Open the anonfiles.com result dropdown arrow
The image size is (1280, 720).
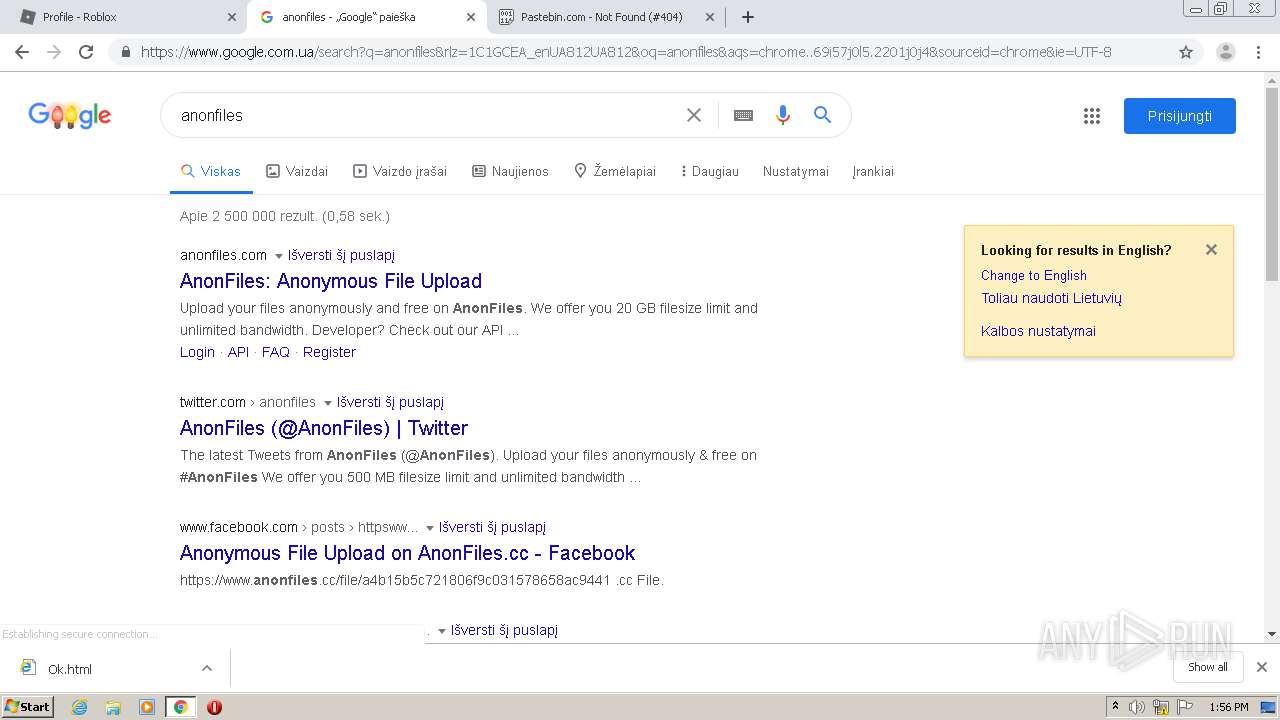pos(279,256)
